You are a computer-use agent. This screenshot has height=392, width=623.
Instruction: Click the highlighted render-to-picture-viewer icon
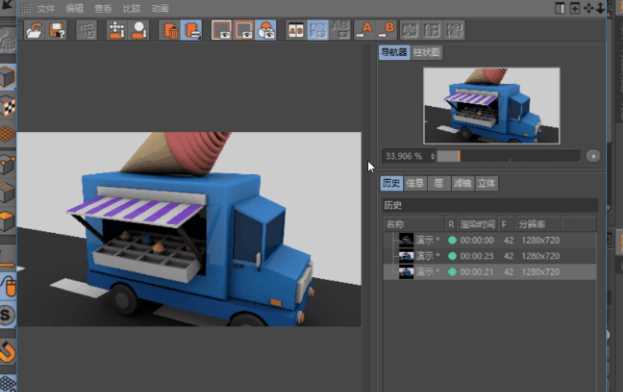pyautogui.click(x=191, y=30)
